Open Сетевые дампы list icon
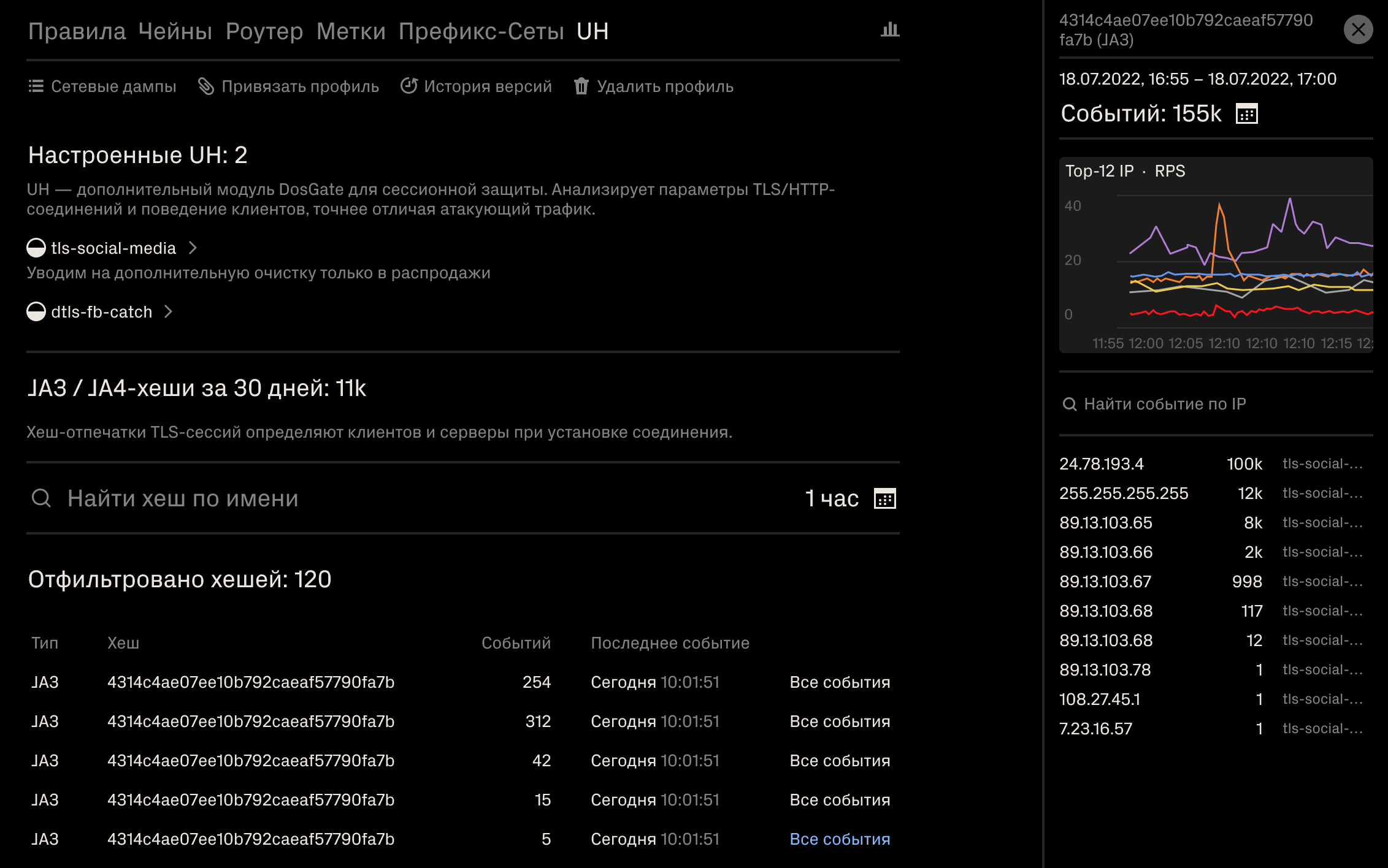 (x=36, y=86)
